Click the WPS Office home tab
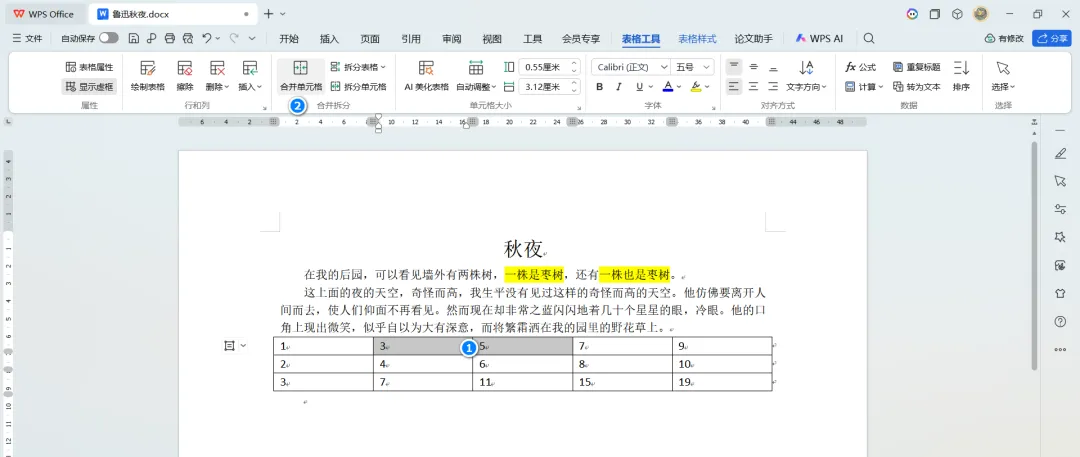Viewport: 1080px width, 457px height. pyautogui.click(x=43, y=14)
